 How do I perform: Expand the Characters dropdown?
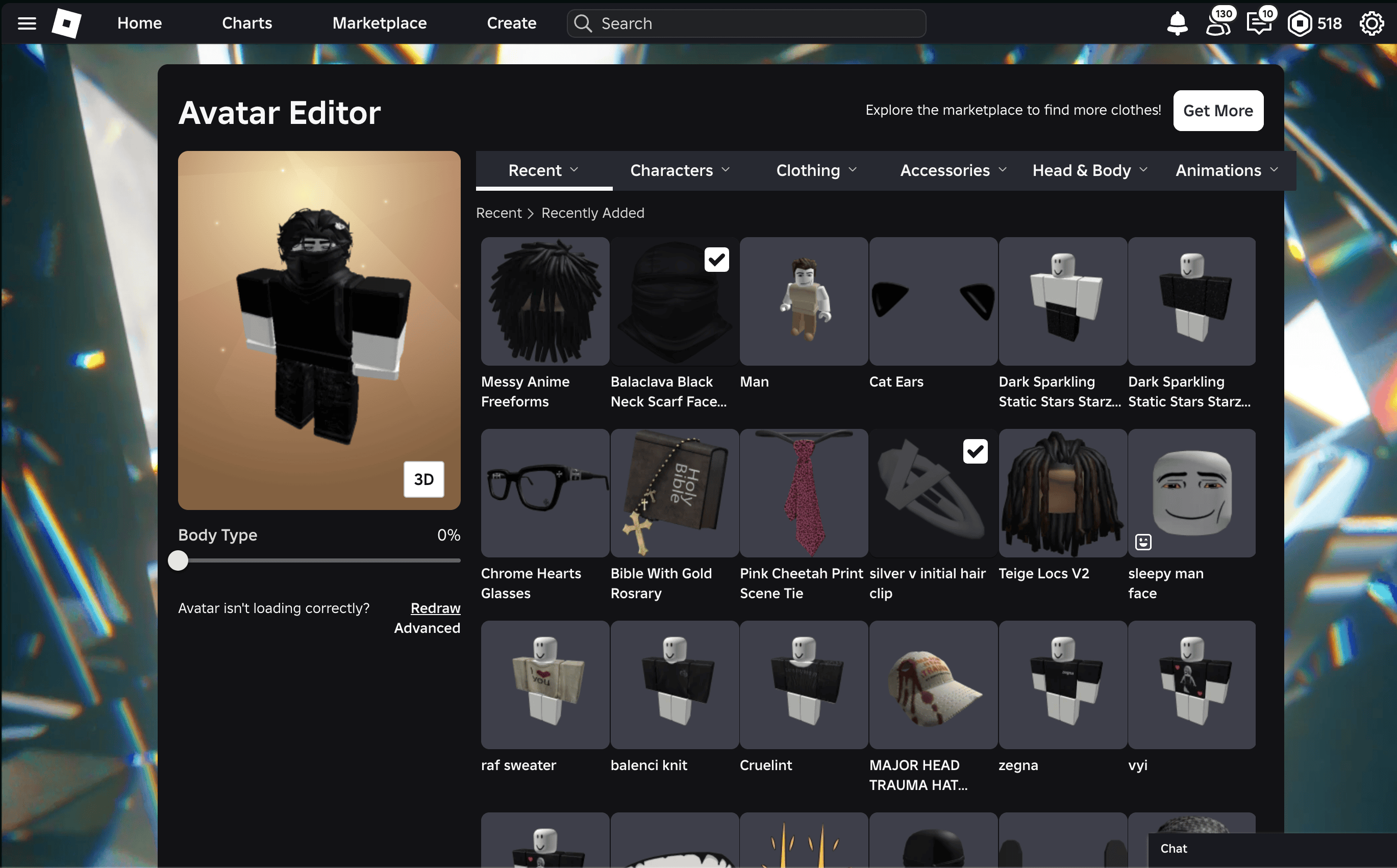point(680,170)
